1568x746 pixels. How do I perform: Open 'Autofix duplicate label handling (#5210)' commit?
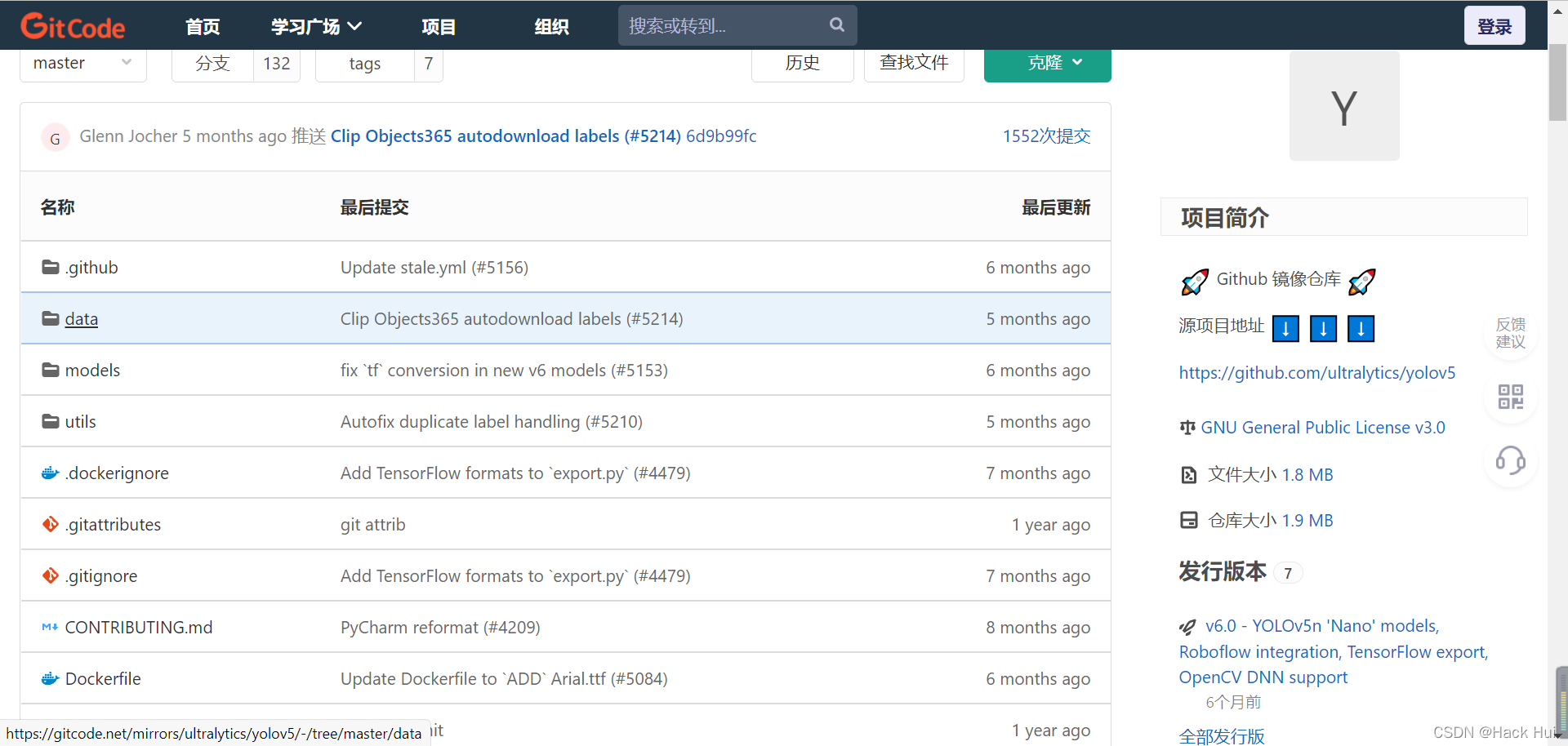click(492, 422)
